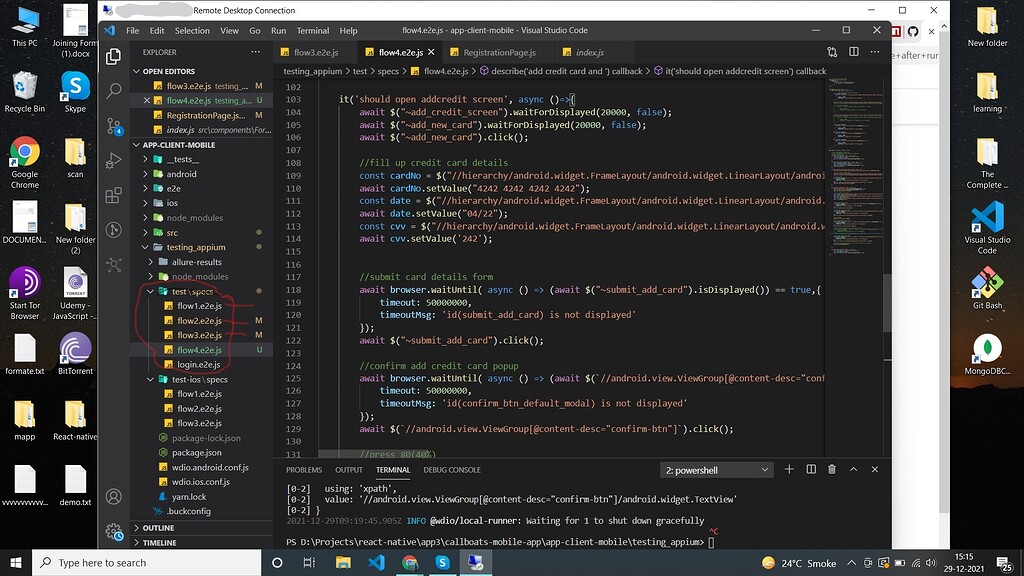Open Chrome from the taskbar
Viewport: 1024px width, 576px height.
(x=409, y=562)
